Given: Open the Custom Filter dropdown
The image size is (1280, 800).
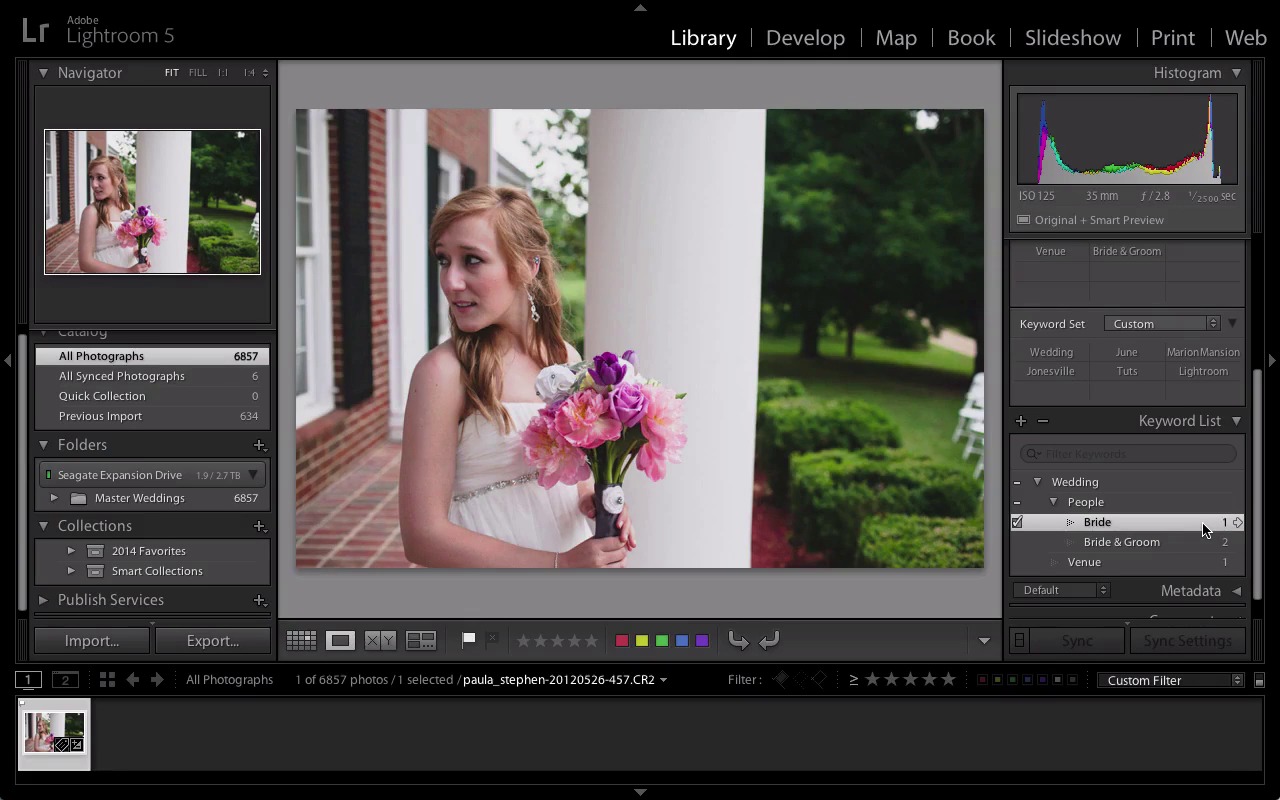Looking at the screenshot, I should (x=1170, y=681).
